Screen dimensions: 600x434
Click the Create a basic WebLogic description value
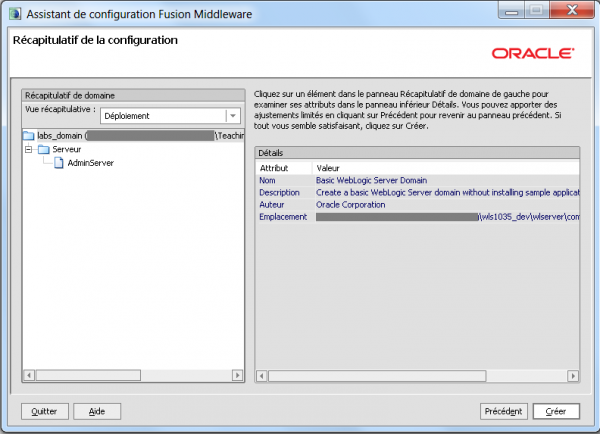(x=447, y=193)
